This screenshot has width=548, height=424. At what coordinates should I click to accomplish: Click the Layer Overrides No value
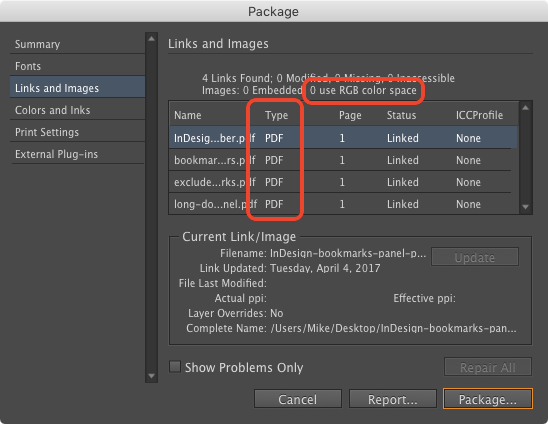point(276,313)
